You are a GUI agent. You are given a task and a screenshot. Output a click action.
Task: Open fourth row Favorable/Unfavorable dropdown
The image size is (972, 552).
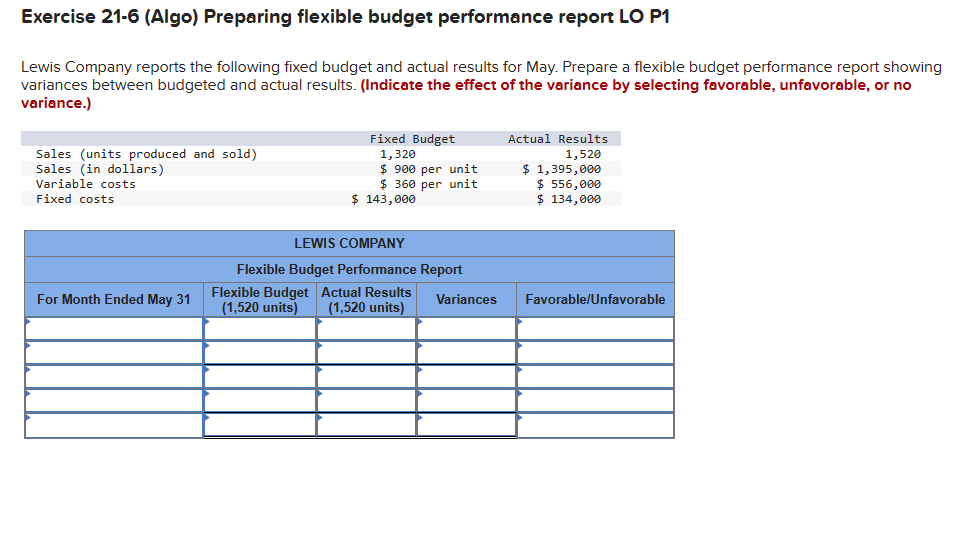pyautogui.click(x=595, y=400)
